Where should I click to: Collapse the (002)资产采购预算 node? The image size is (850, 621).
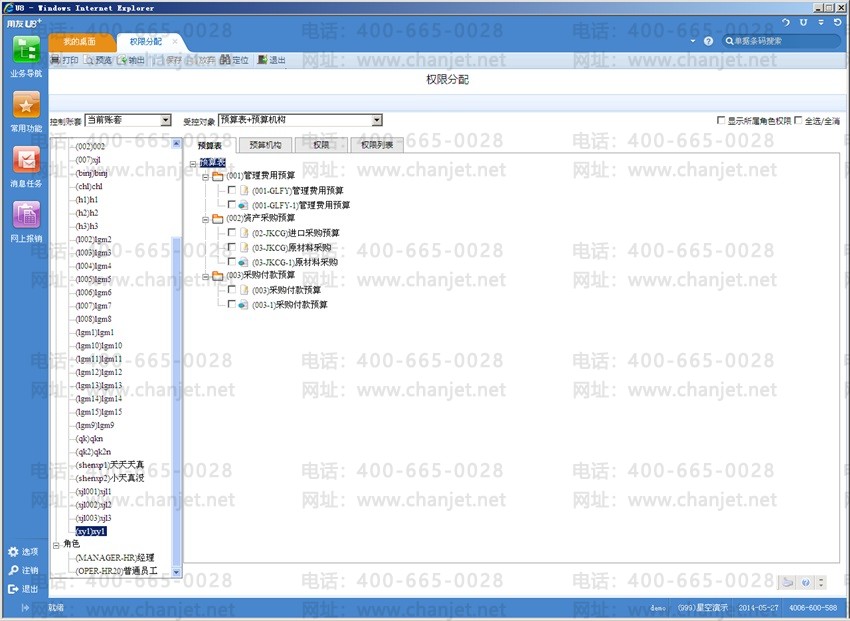point(205,219)
